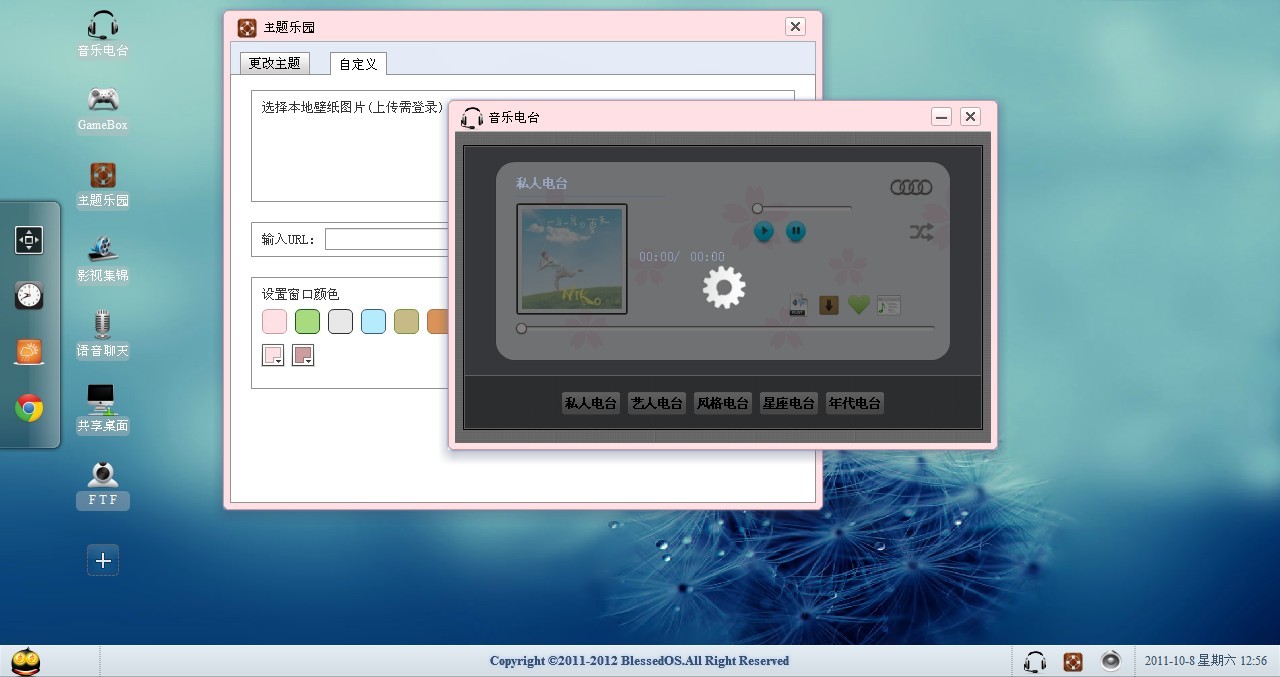Click the album art thumbnail
1280x677 pixels.
tap(571, 259)
